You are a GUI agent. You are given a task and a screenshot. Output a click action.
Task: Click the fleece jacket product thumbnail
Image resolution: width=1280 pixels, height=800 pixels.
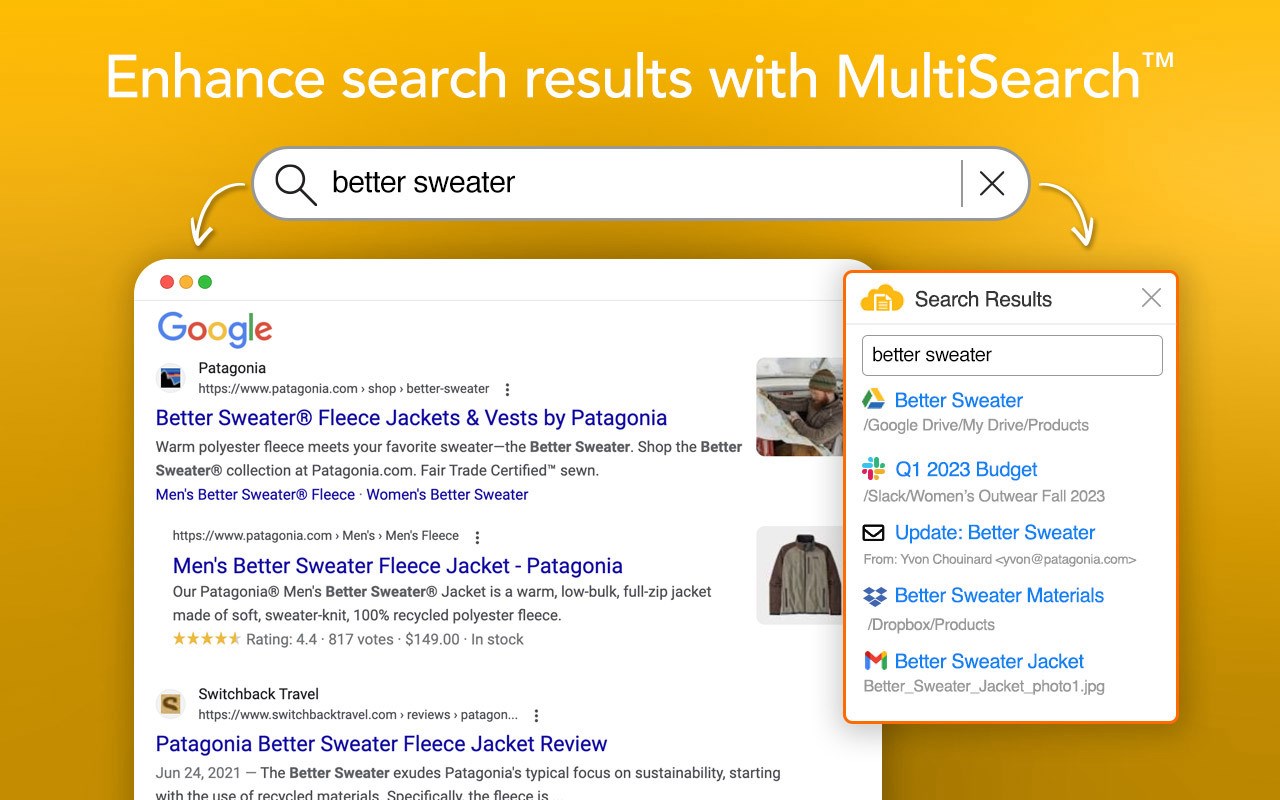(x=799, y=575)
